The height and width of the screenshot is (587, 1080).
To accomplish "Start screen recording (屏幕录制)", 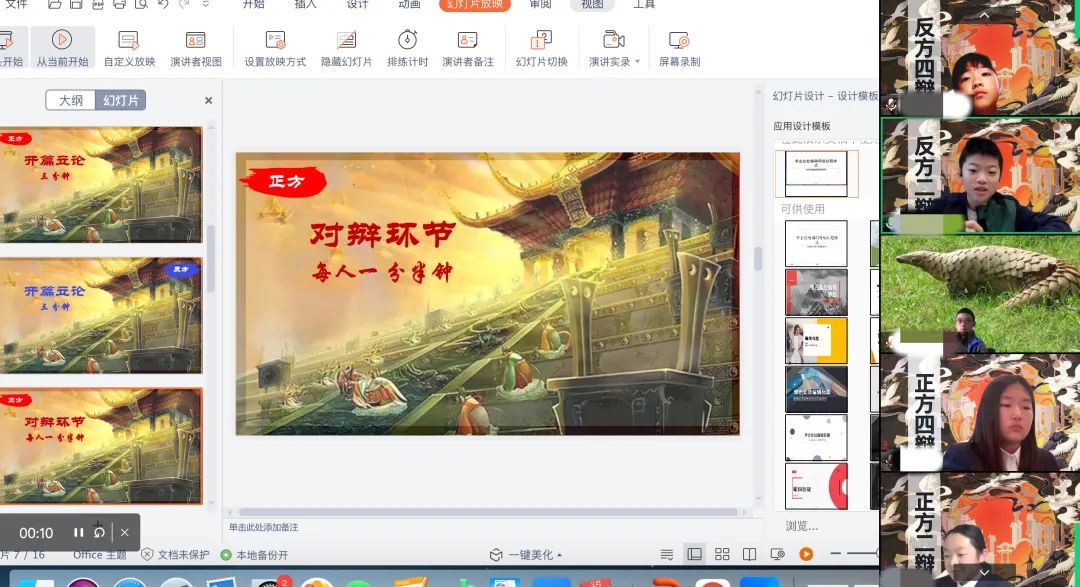I will 679,48.
